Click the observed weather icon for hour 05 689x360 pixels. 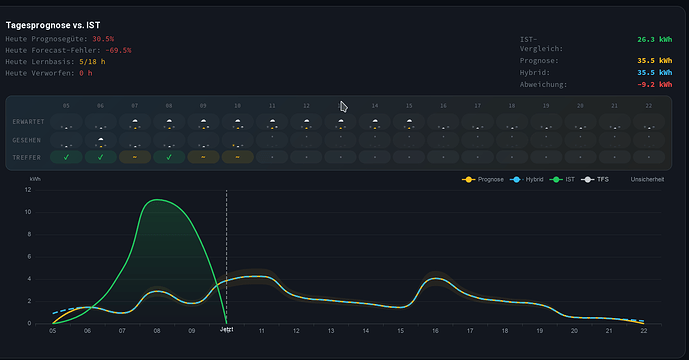click(x=66, y=140)
